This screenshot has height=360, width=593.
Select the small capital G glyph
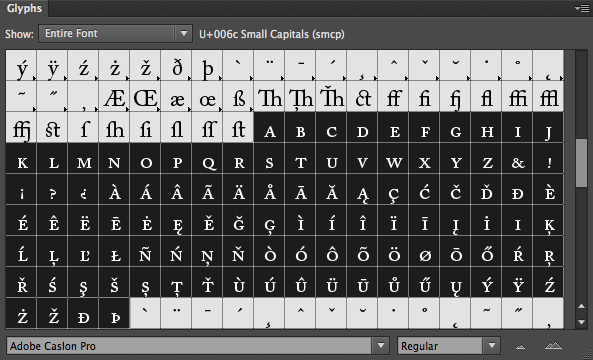click(455, 127)
